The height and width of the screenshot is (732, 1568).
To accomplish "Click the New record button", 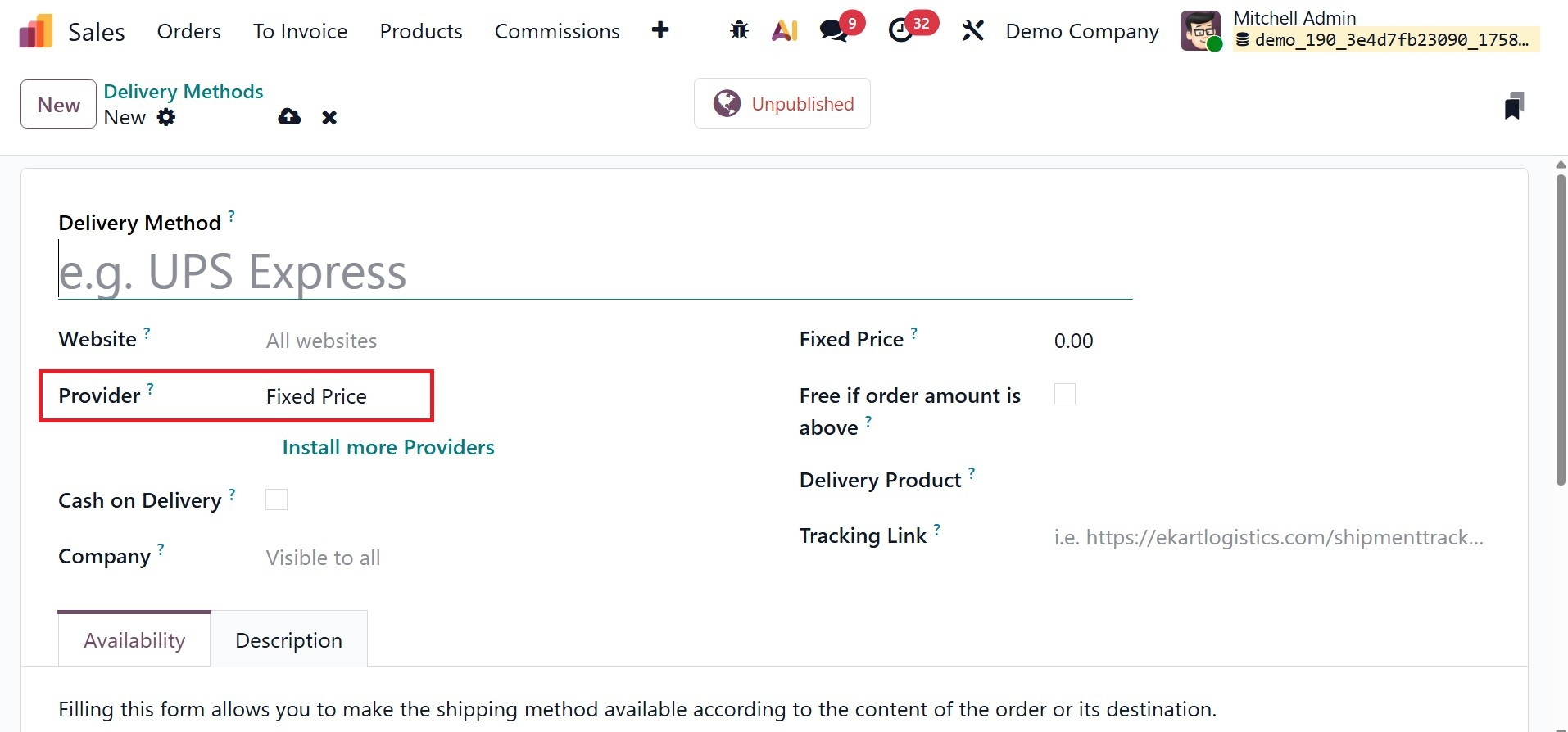I will [x=58, y=105].
